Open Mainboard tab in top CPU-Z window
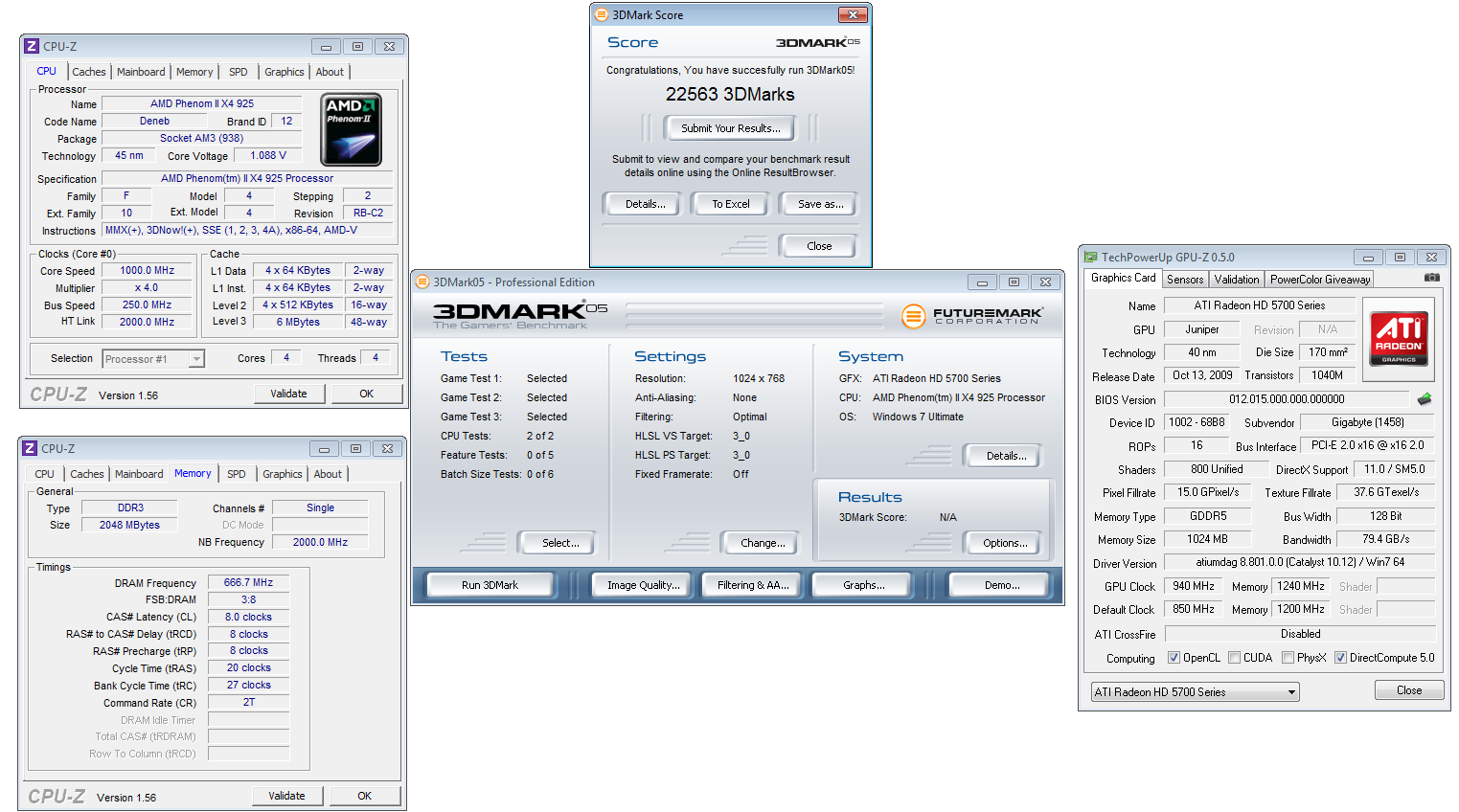The width and height of the screenshot is (1459, 812). (x=141, y=72)
